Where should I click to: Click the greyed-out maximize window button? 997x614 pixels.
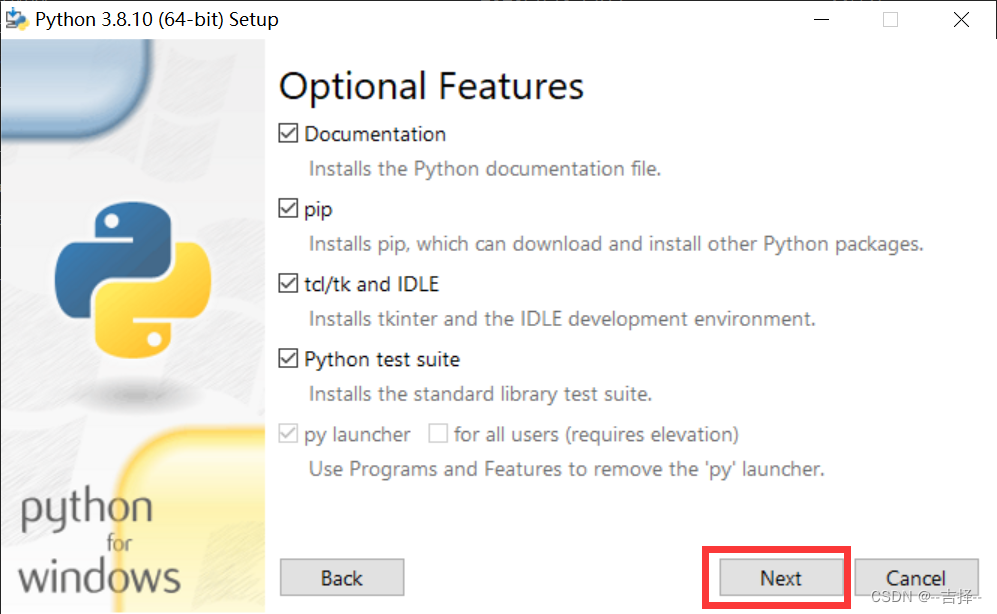point(890,19)
